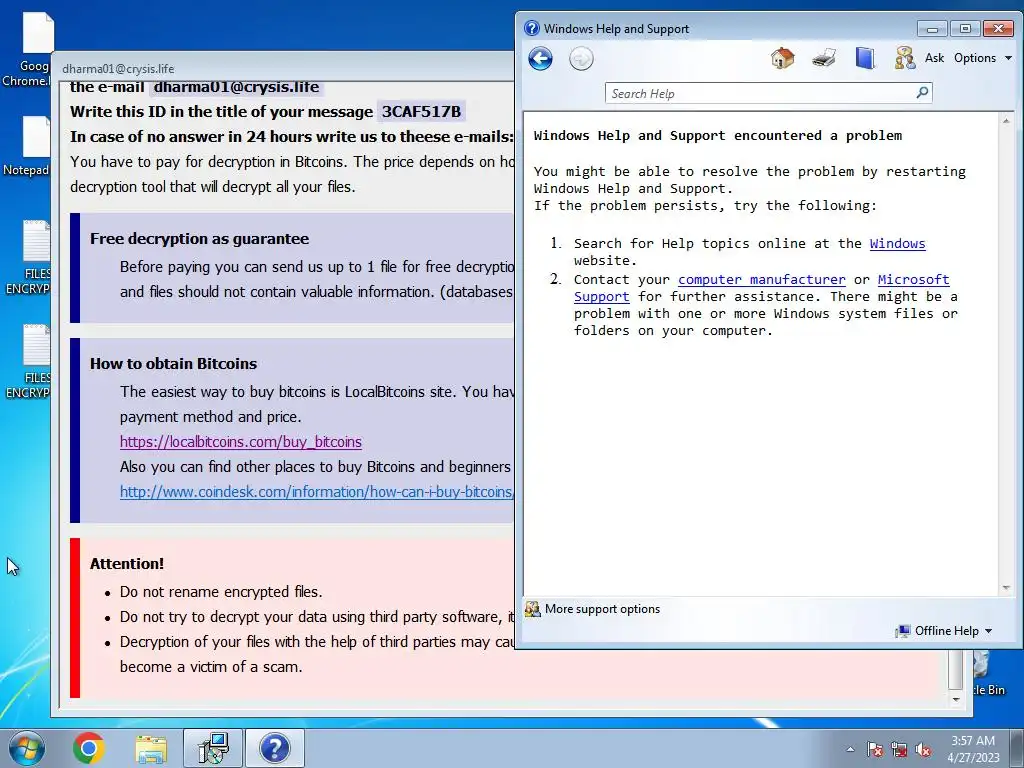
Task: Open the Options dropdown menu
Action: tap(983, 57)
